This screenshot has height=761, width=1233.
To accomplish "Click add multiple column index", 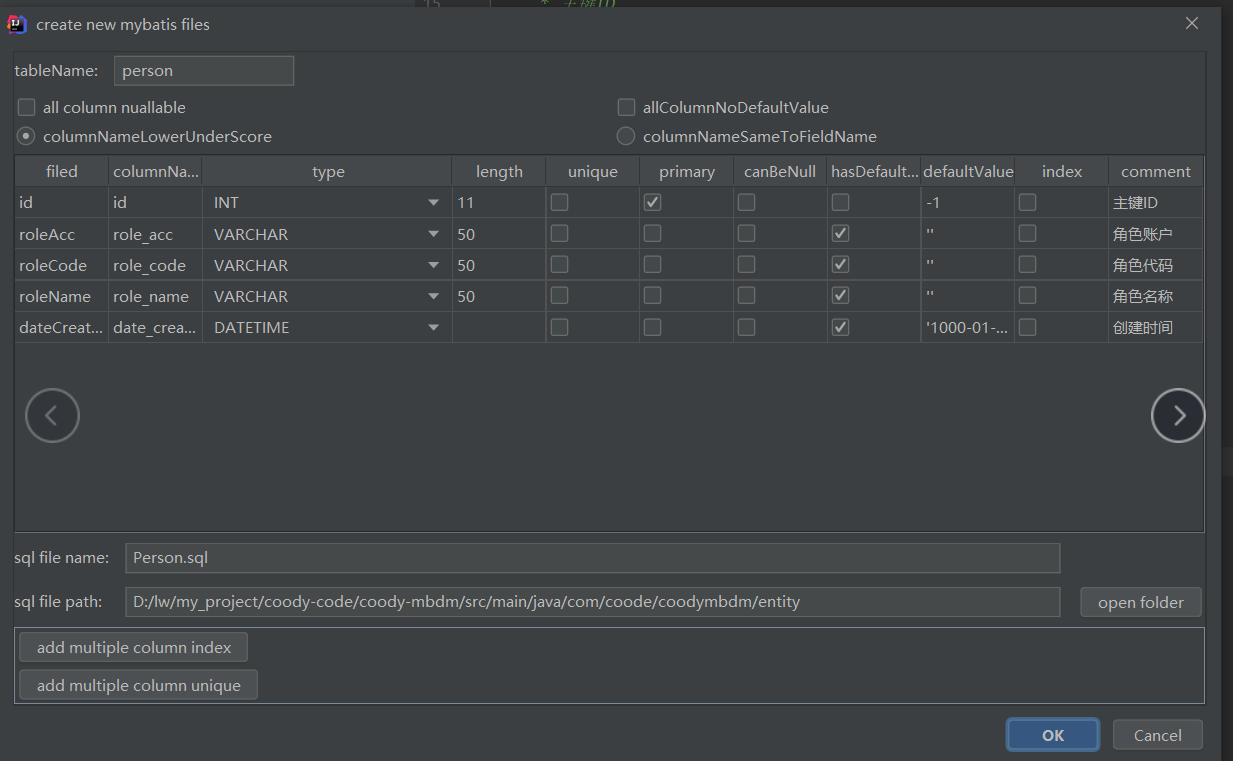I will (x=132, y=646).
